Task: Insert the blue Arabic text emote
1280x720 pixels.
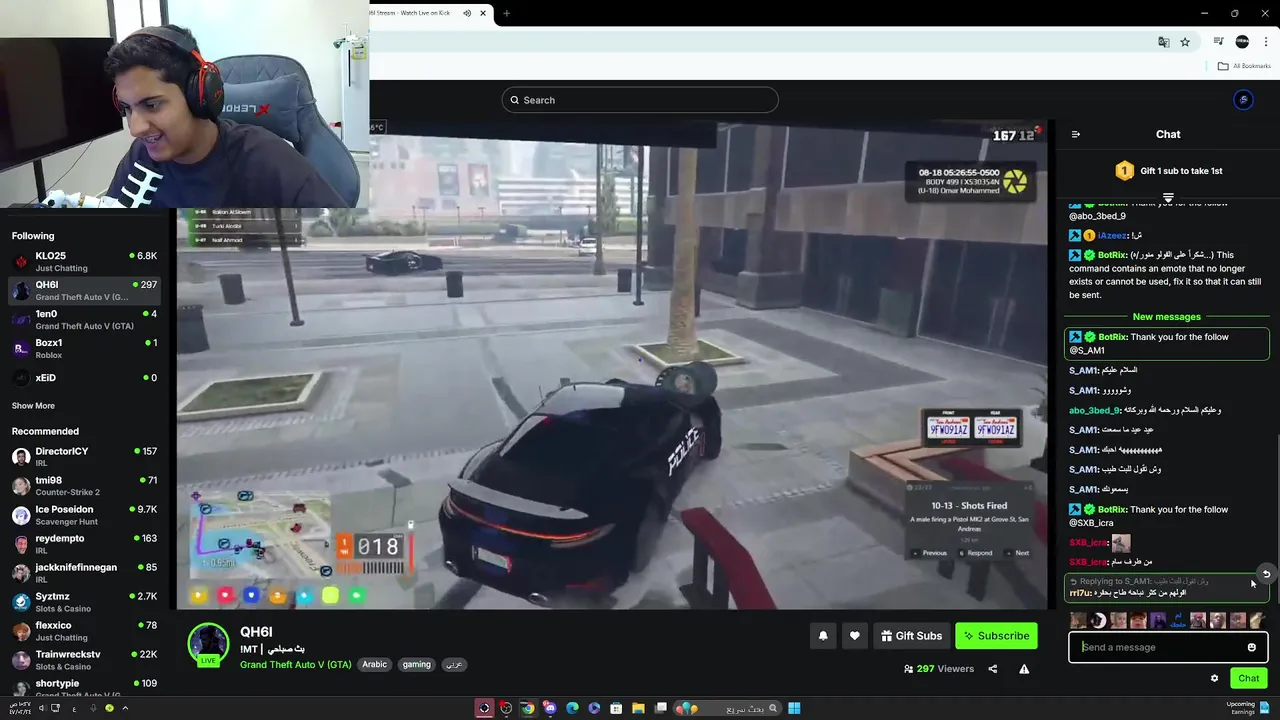Action: click(x=1178, y=620)
